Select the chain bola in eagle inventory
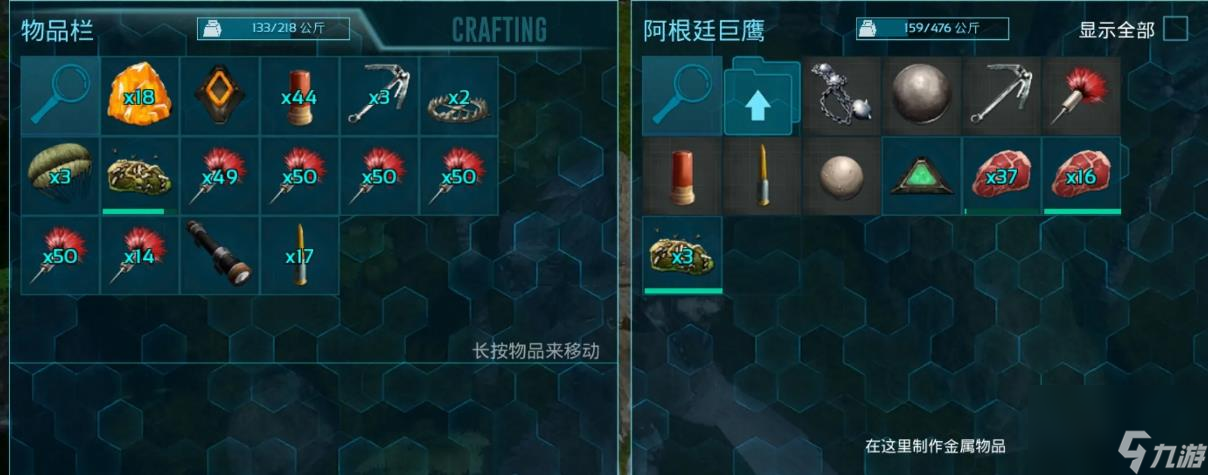This screenshot has width=1208, height=475. point(842,95)
